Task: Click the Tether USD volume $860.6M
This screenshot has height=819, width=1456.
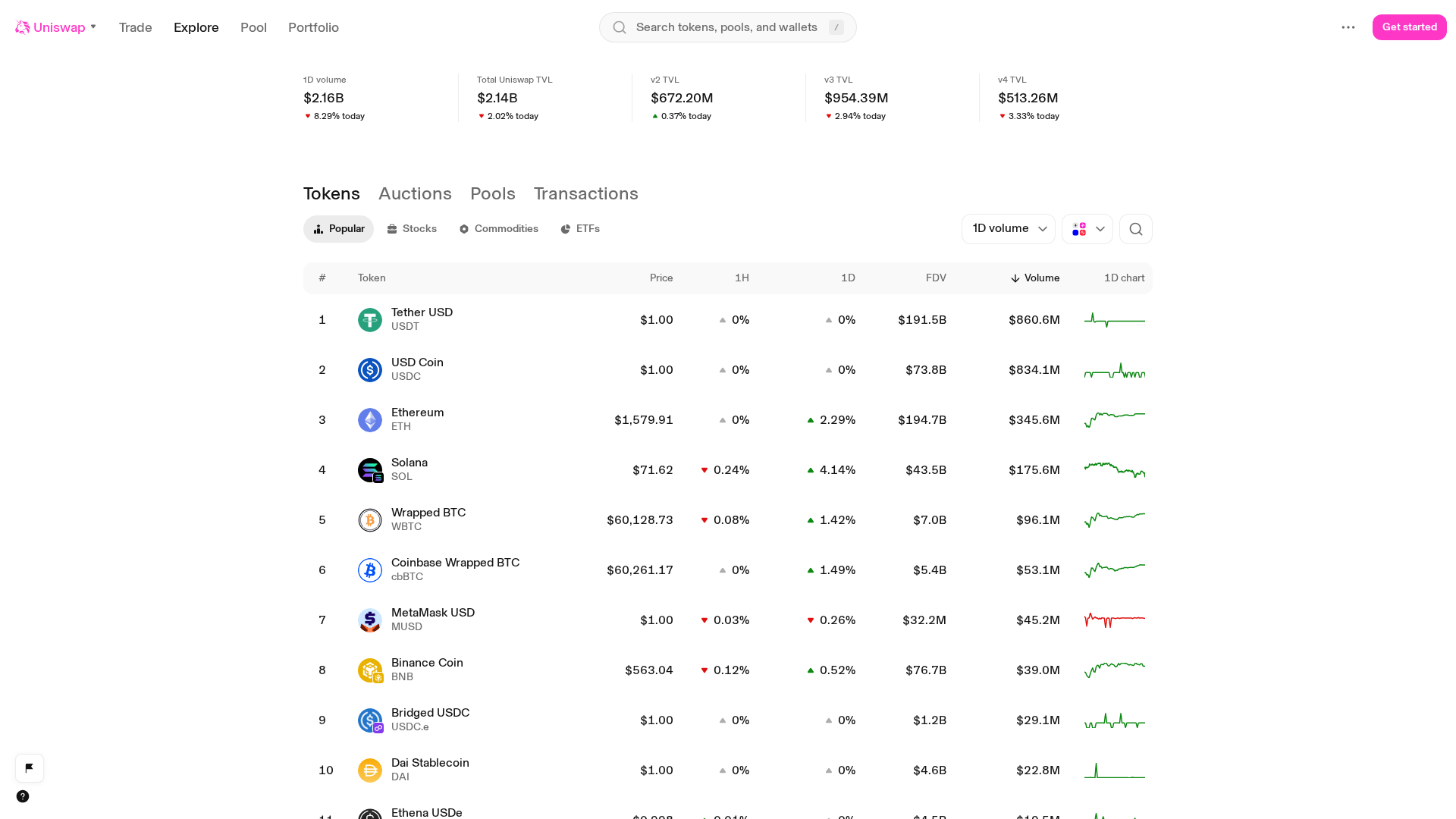Action: (x=1034, y=320)
